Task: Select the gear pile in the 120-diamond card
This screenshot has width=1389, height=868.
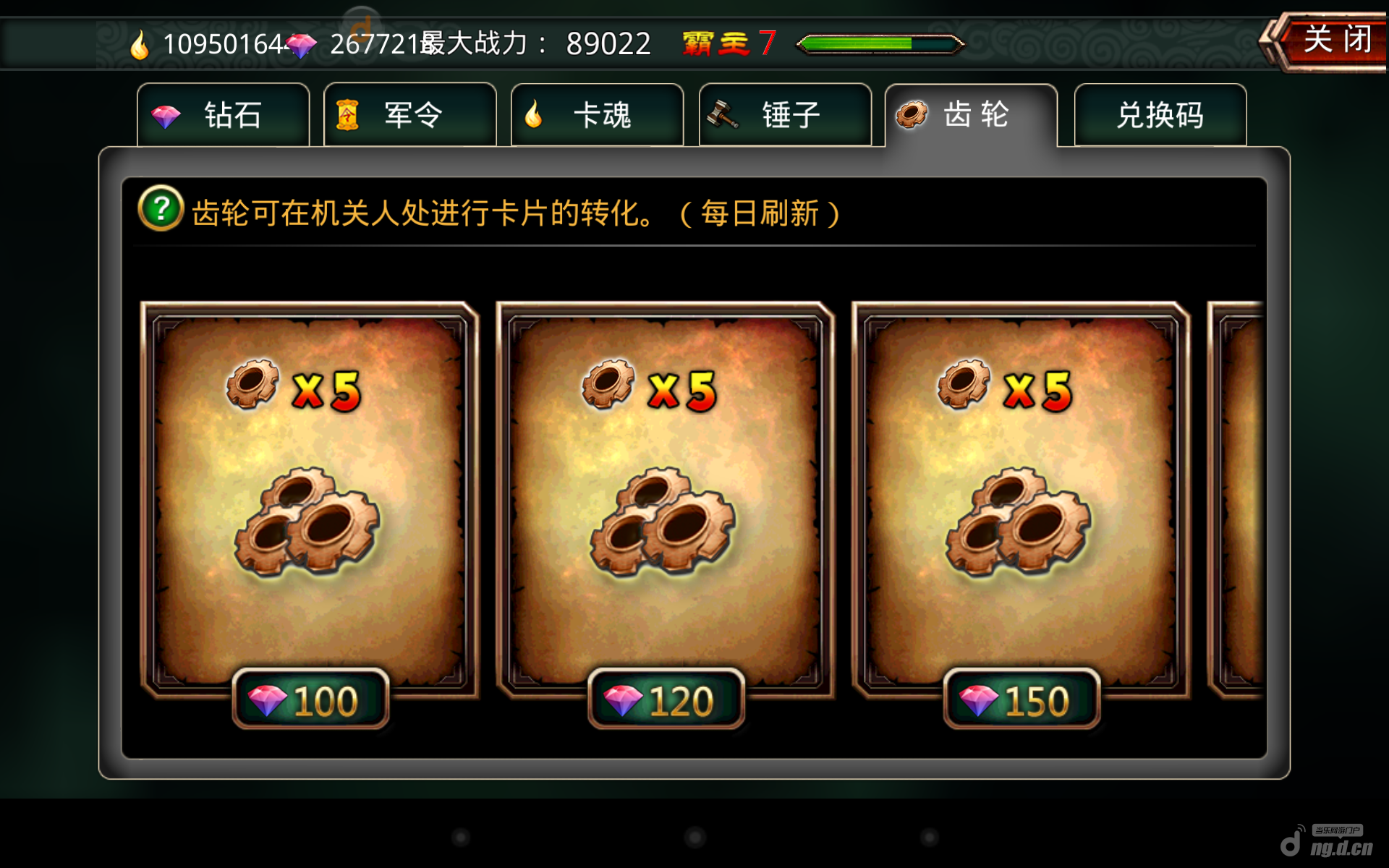Action: coord(663,522)
